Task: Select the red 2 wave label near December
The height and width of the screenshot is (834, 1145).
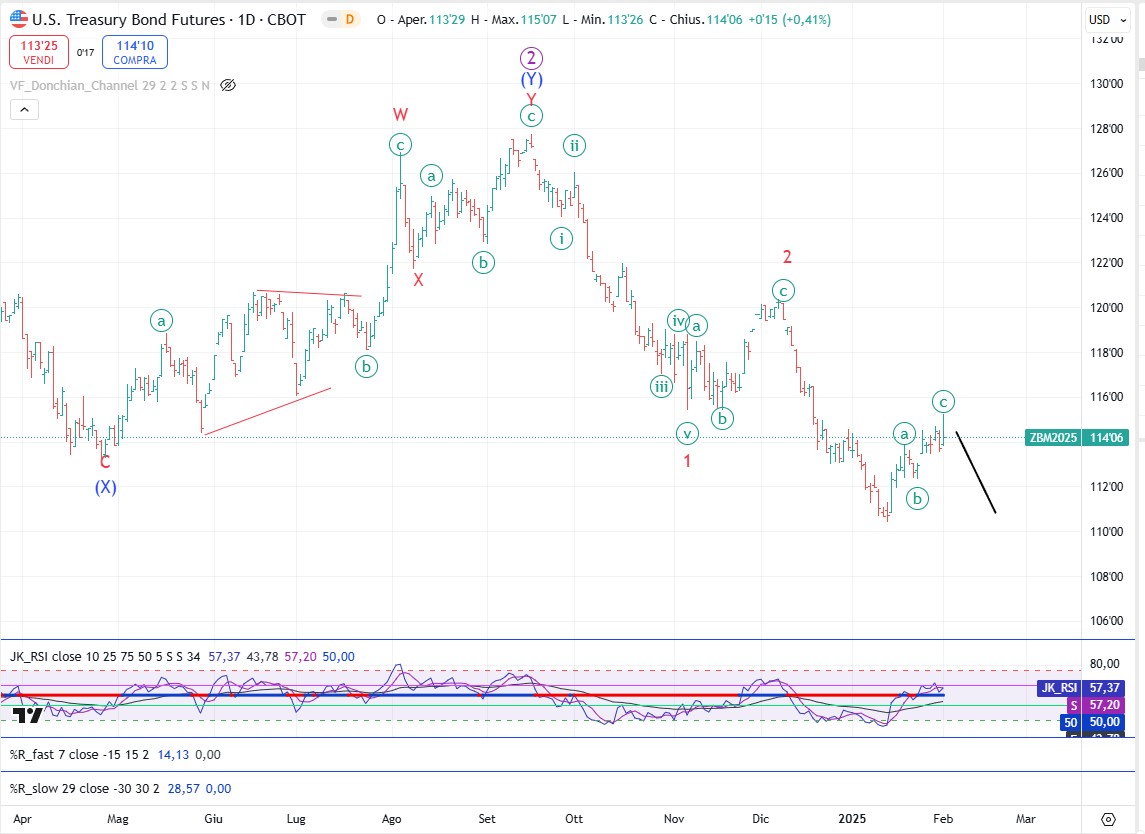Action: (x=787, y=256)
